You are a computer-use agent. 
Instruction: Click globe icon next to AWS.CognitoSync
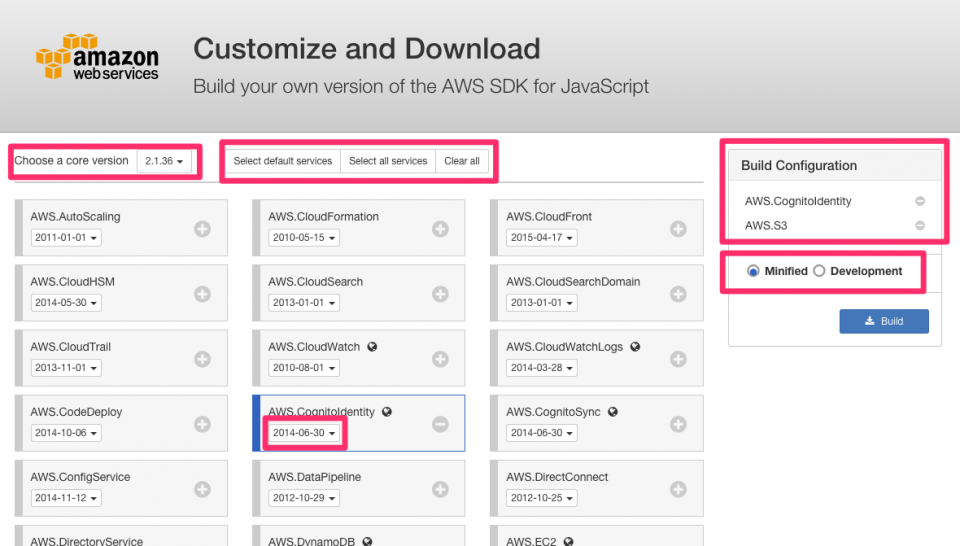click(613, 411)
